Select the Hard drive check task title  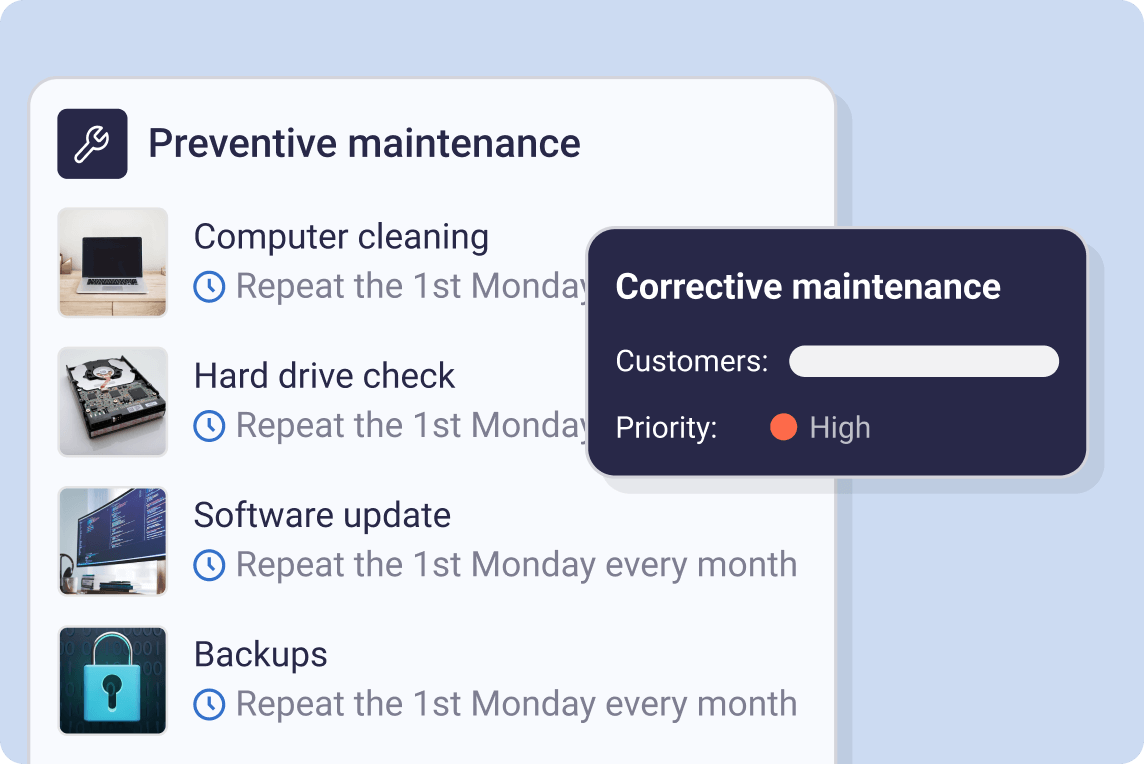[324, 376]
